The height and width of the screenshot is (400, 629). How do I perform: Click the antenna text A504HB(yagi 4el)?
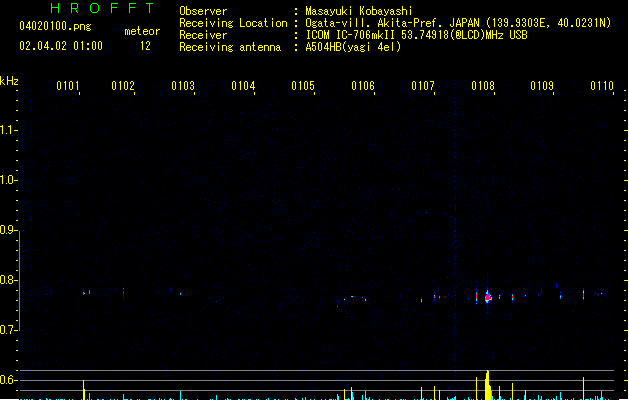(x=353, y=47)
